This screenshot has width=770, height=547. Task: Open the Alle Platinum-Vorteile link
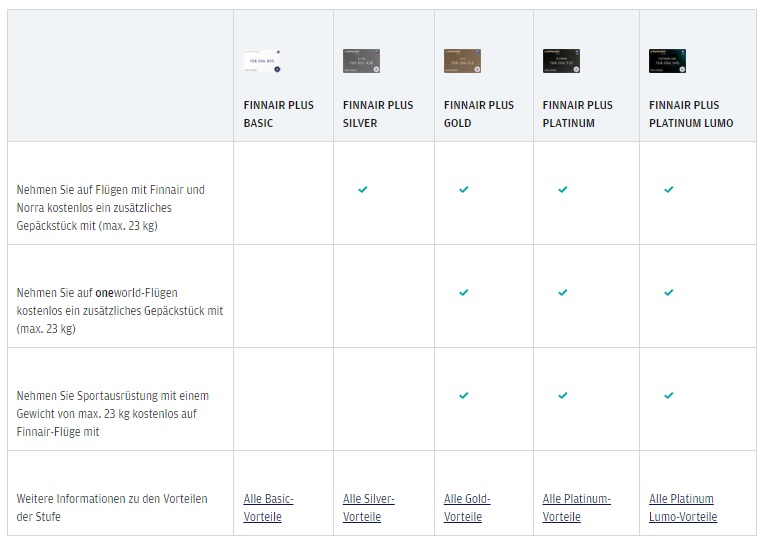(577, 508)
